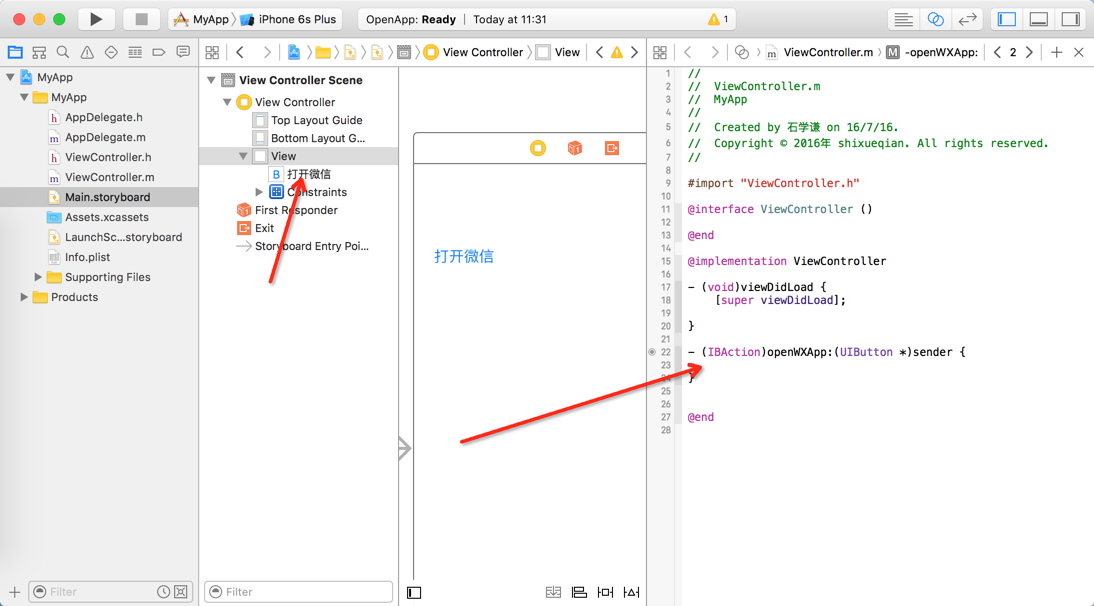Toggle the Utilities panel
This screenshot has height=606, width=1094.
tap(1071, 20)
